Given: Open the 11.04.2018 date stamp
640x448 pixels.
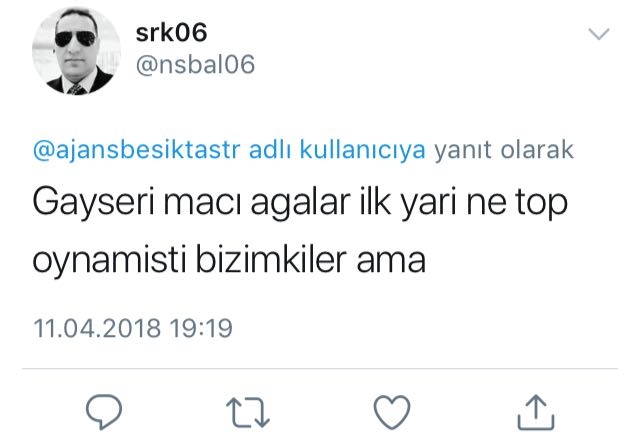Looking at the screenshot, I should [97, 328].
